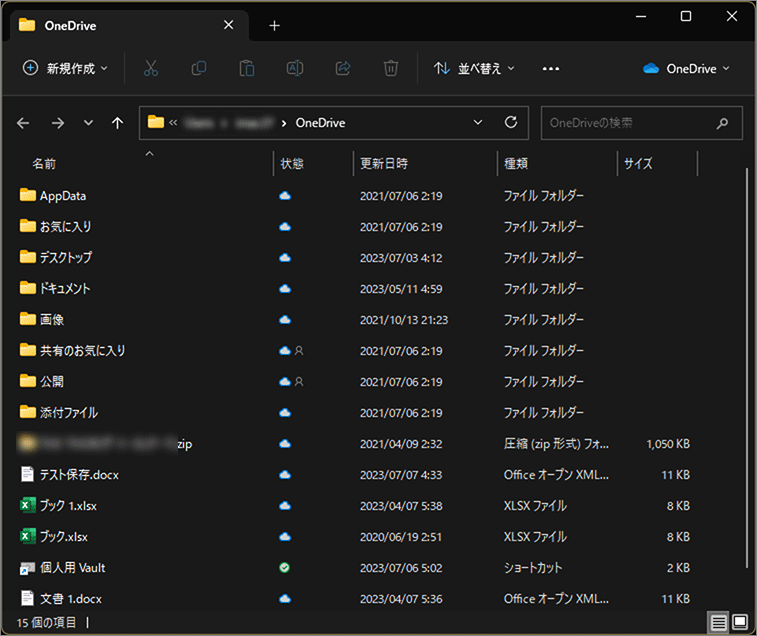Select the 公開 folder
757x636 pixels.
(52, 382)
